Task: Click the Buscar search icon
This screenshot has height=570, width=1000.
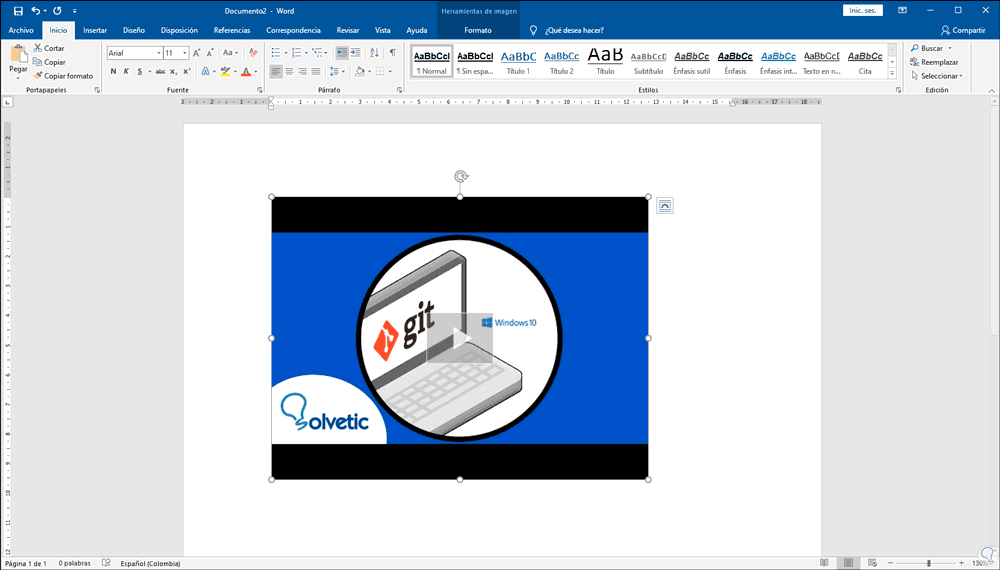Action: tap(915, 48)
